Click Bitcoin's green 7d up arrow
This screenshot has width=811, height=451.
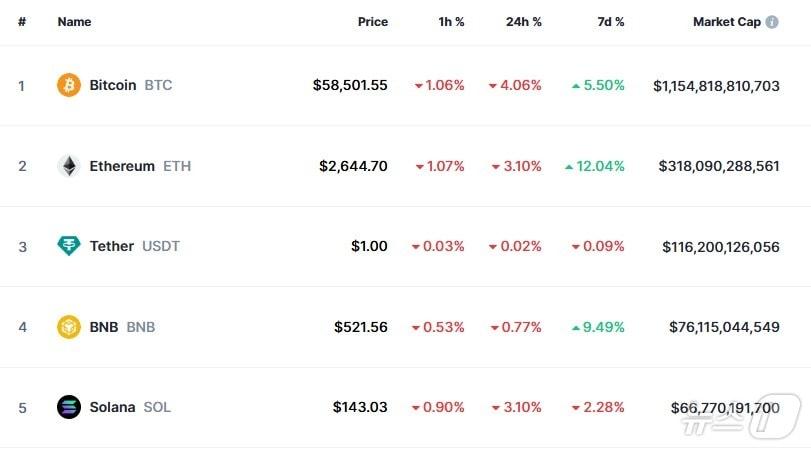tap(576, 86)
